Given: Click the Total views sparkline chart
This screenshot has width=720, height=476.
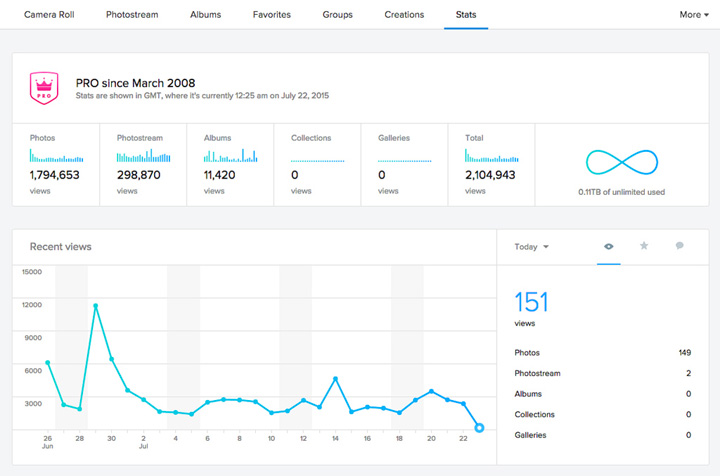Looking at the screenshot, I should [492, 156].
